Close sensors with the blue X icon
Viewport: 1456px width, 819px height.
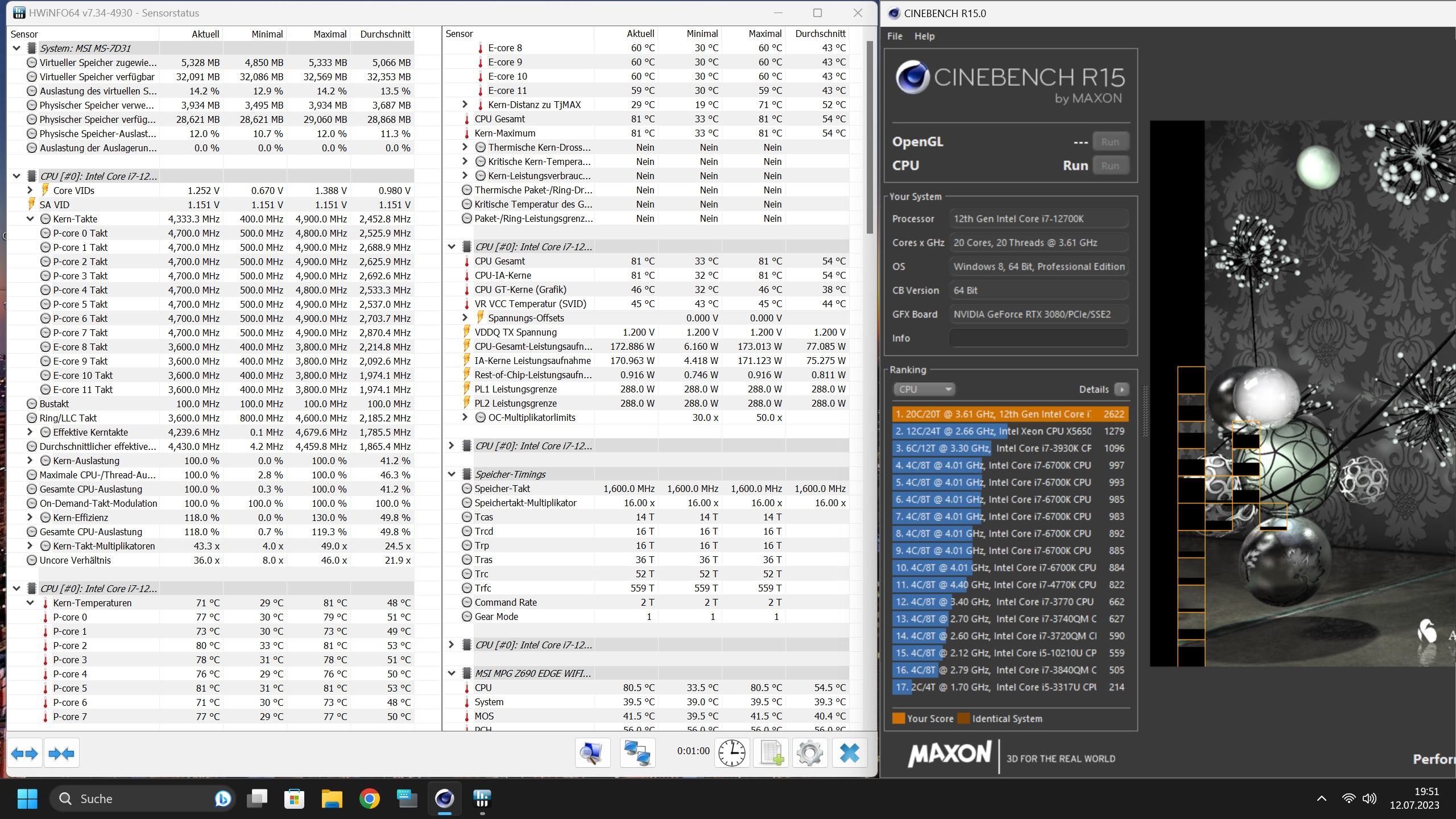850,753
